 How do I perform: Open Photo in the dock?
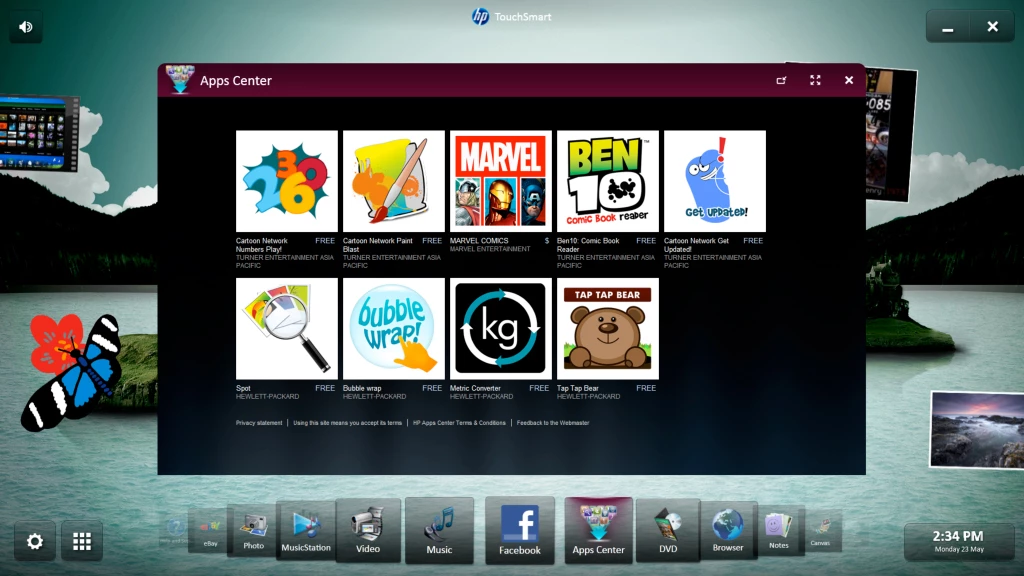coord(253,531)
